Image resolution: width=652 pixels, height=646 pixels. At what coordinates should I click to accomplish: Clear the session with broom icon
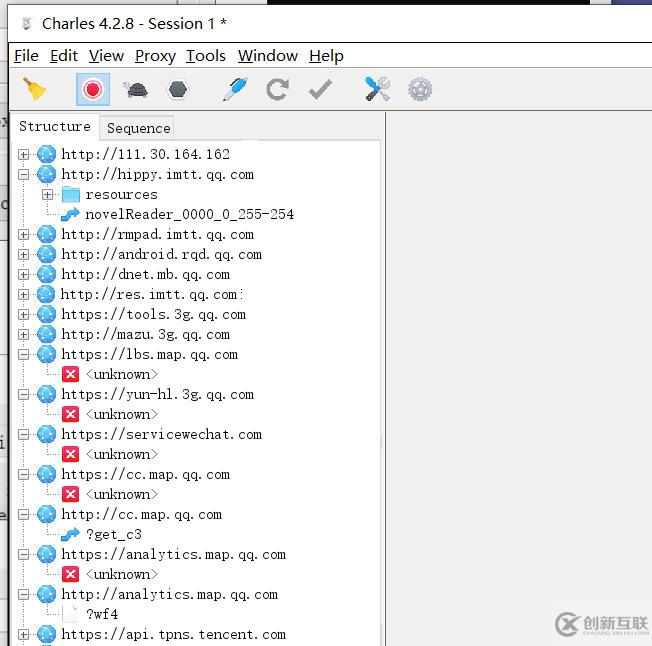click(x=35, y=89)
